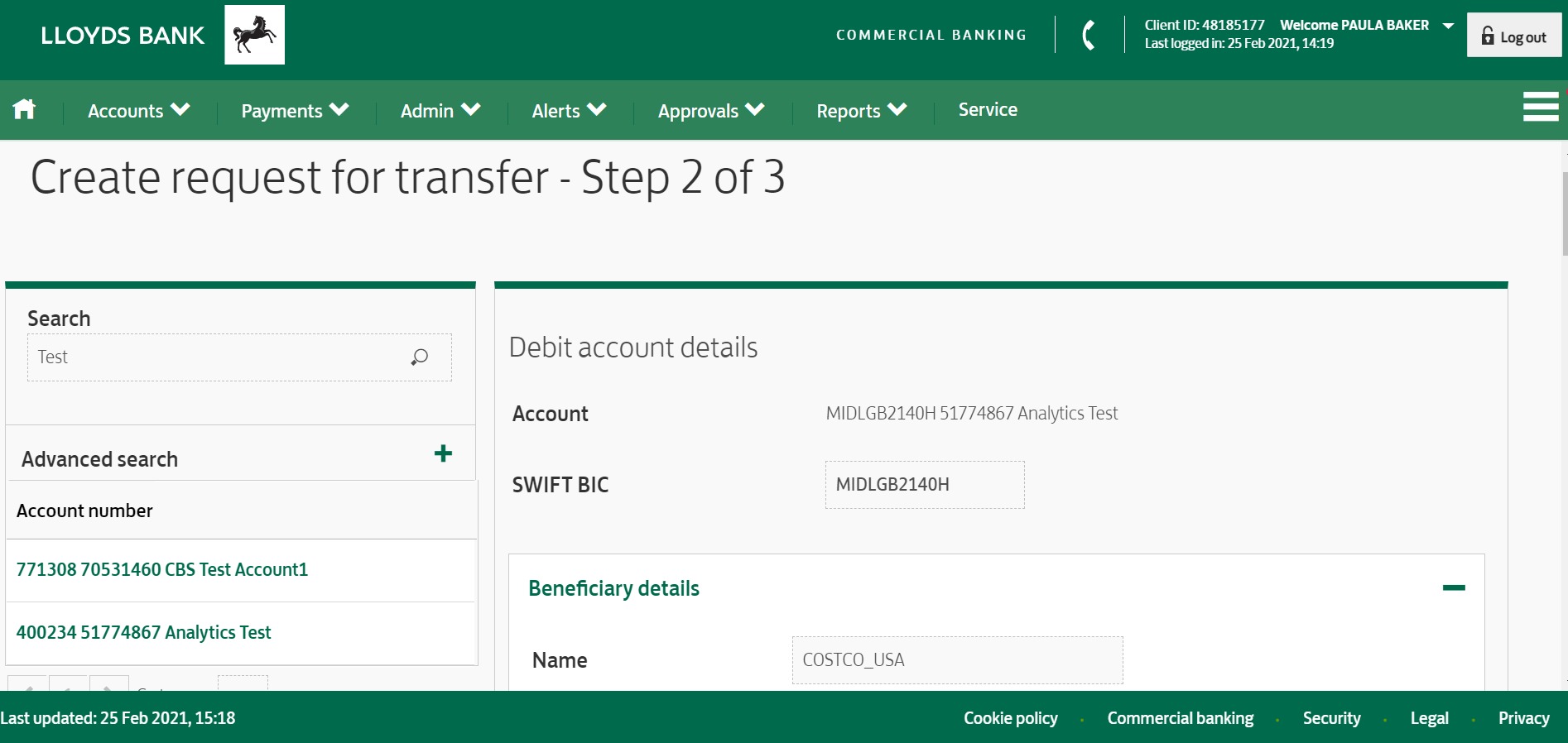This screenshot has width=1568, height=743.
Task: Click the Account number column header
Action: (x=84, y=511)
